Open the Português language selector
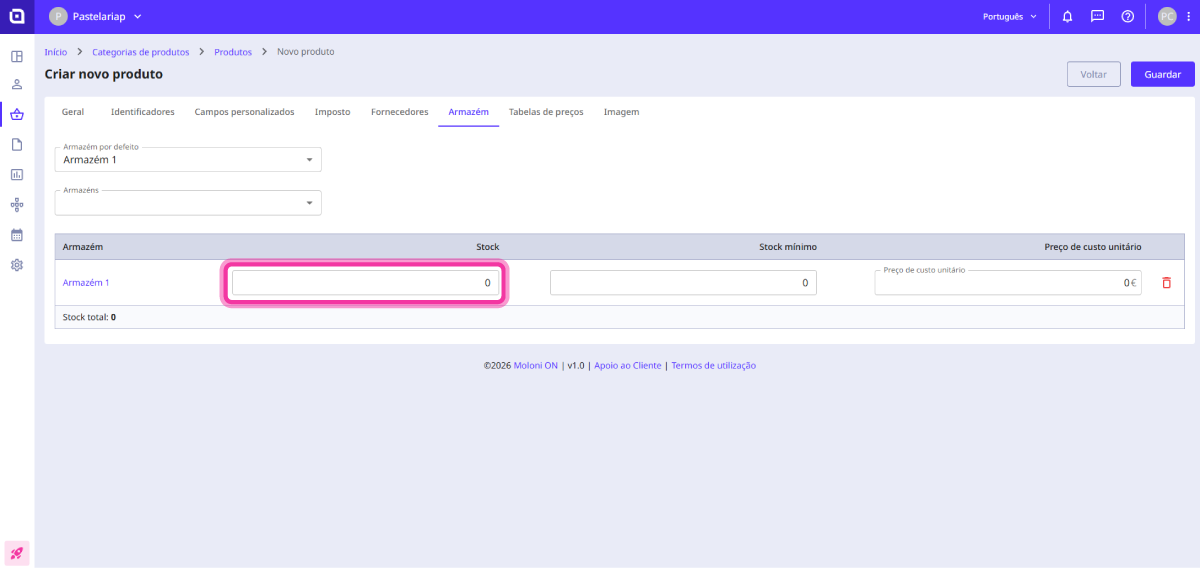 tap(1010, 17)
